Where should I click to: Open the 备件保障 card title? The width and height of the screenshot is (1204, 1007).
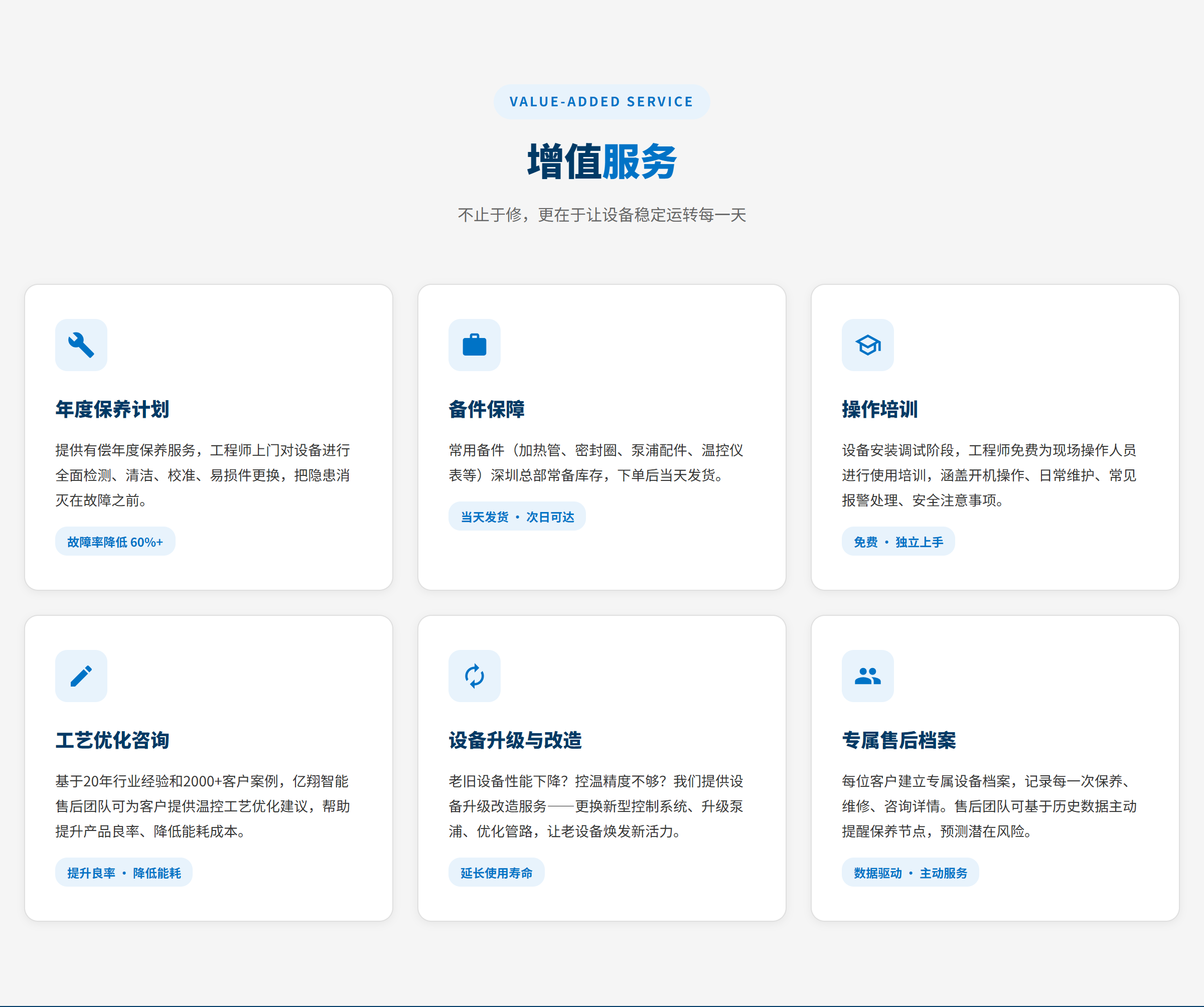pos(486,409)
